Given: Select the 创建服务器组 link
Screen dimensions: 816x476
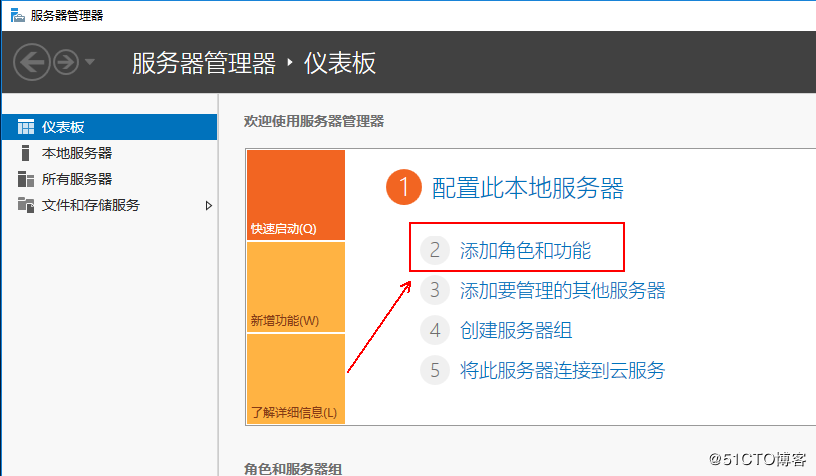Looking at the screenshot, I should [516, 330].
